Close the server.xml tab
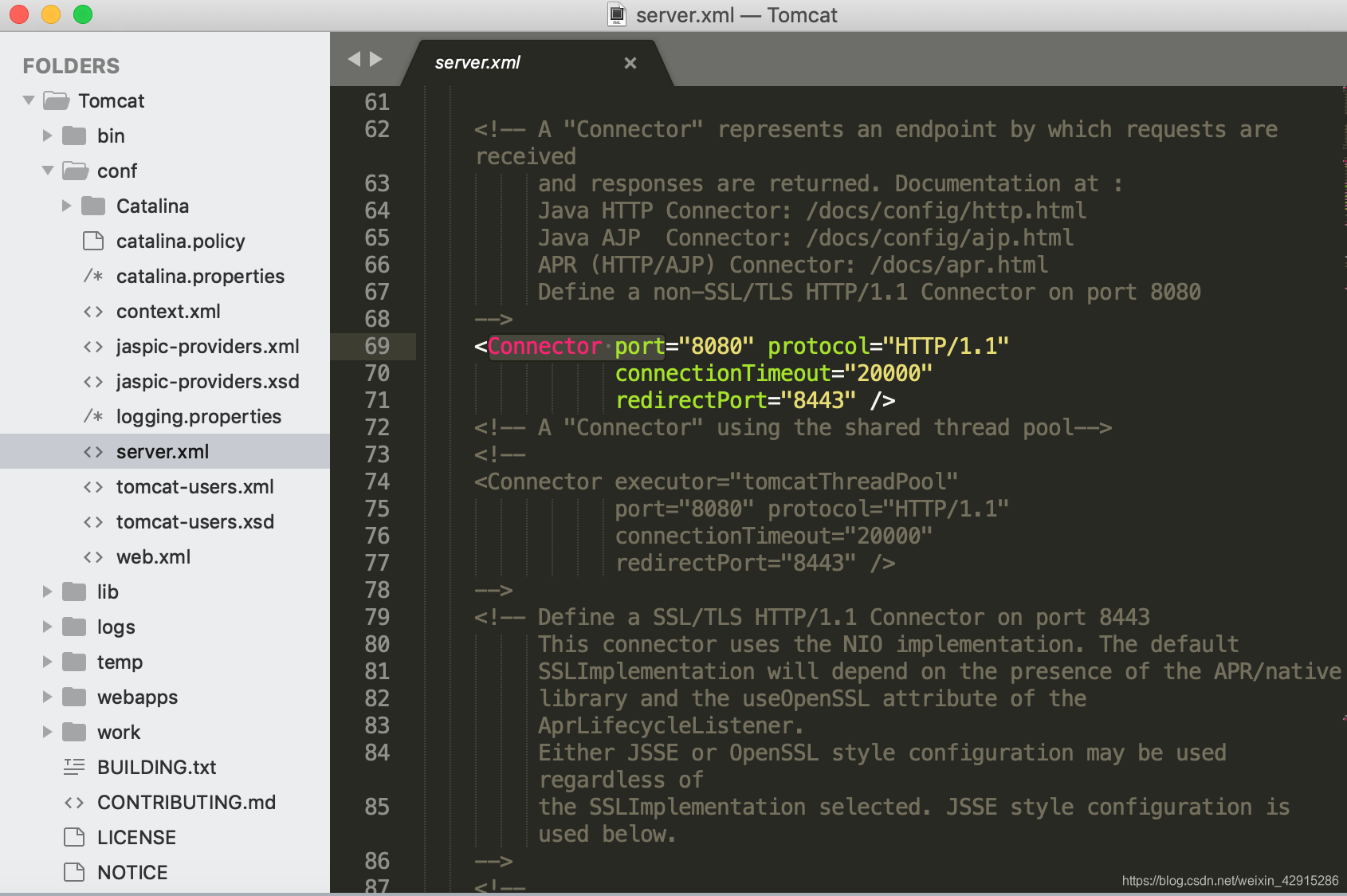1347x896 pixels. point(630,63)
